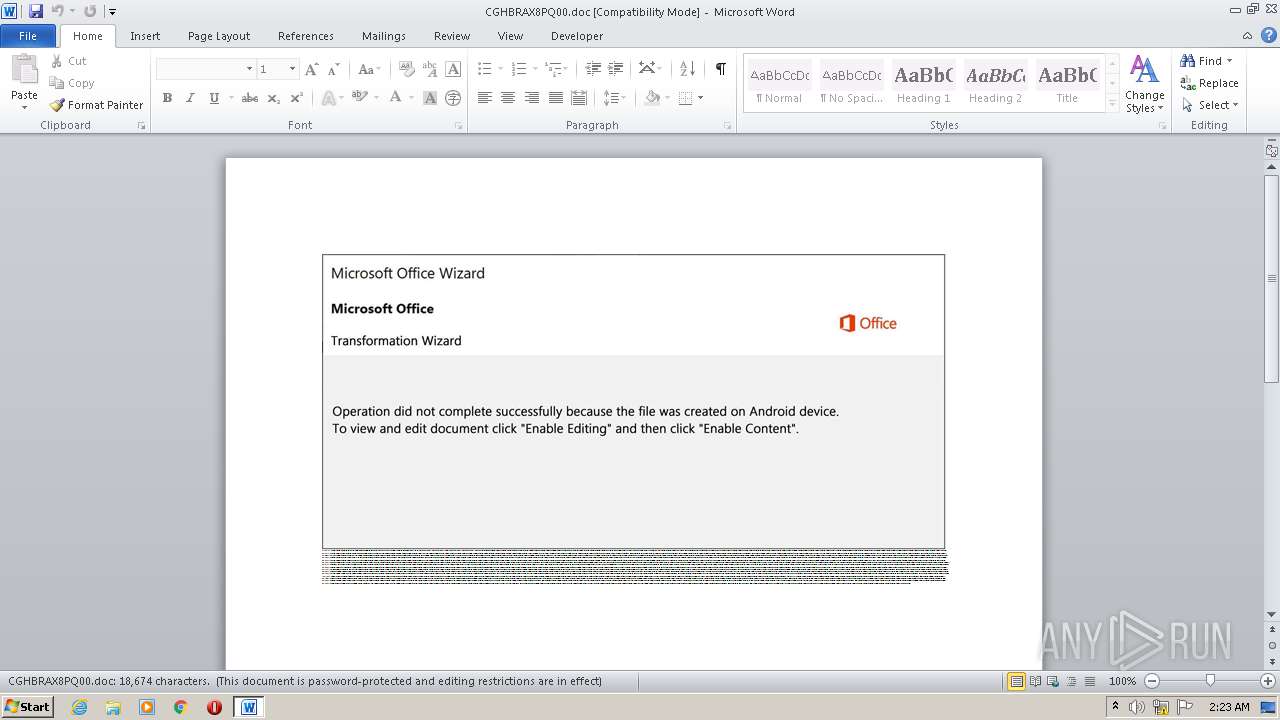Image resolution: width=1280 pixels, height=720 pixels.
Task: Switch to Full Screen Reading view
Action: coord(1035,681)
